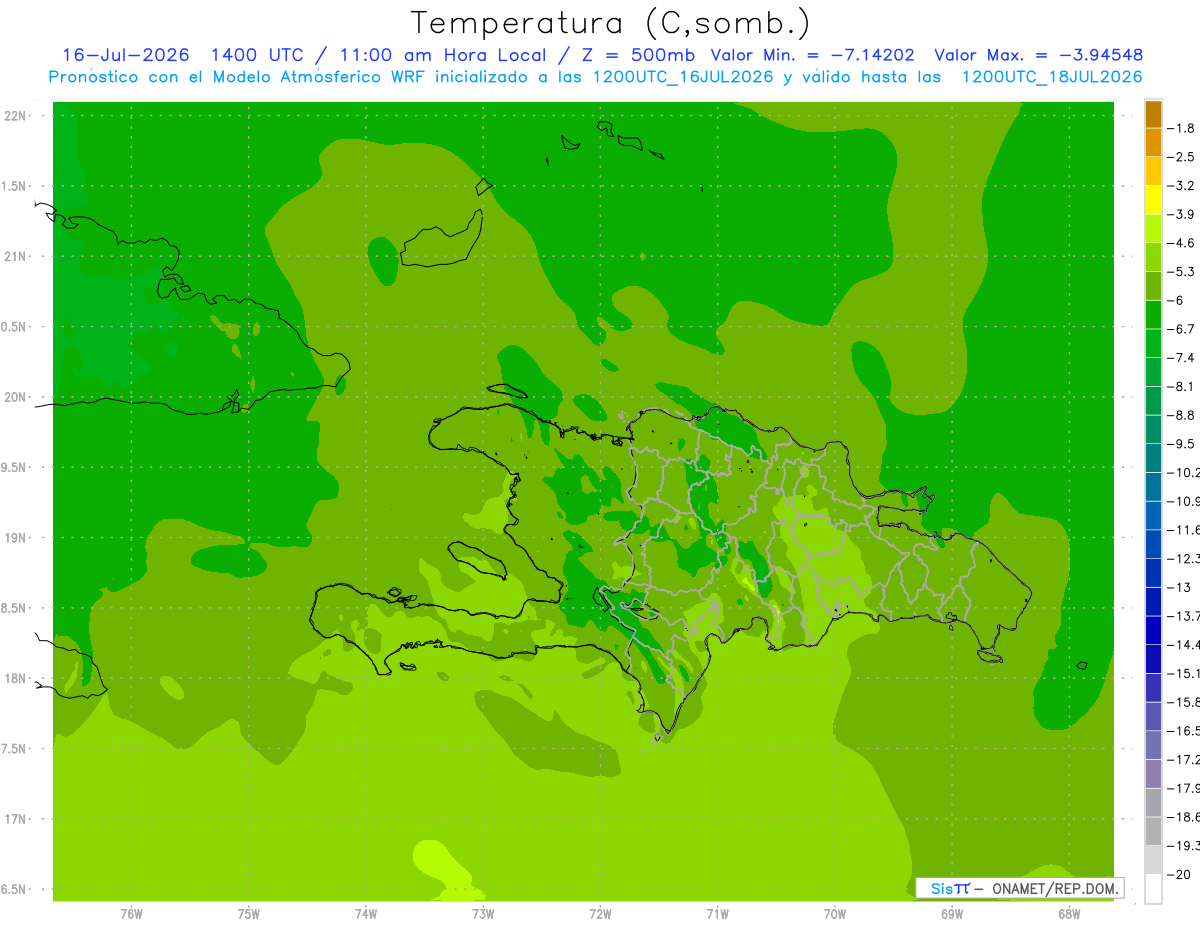Image resolution: width=1200 pixels, height=927 pixels.
Task: Click the '-15.1' colorbar value
Action: coord(1183,674)
